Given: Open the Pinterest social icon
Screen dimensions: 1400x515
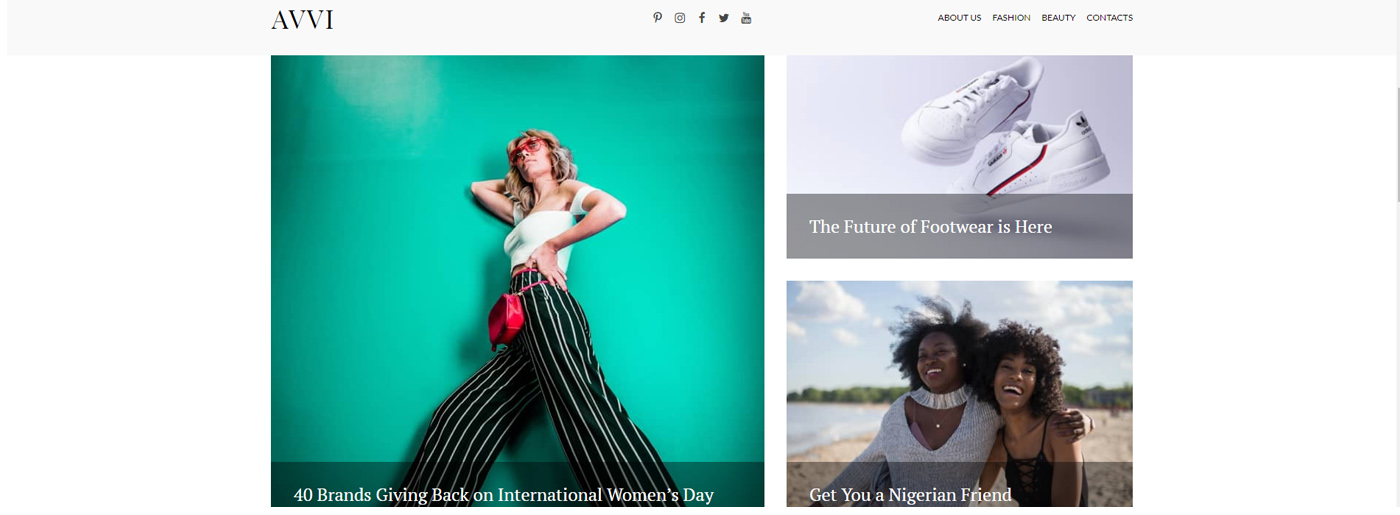Looking at the screenshot, I should tap(657, 18).
